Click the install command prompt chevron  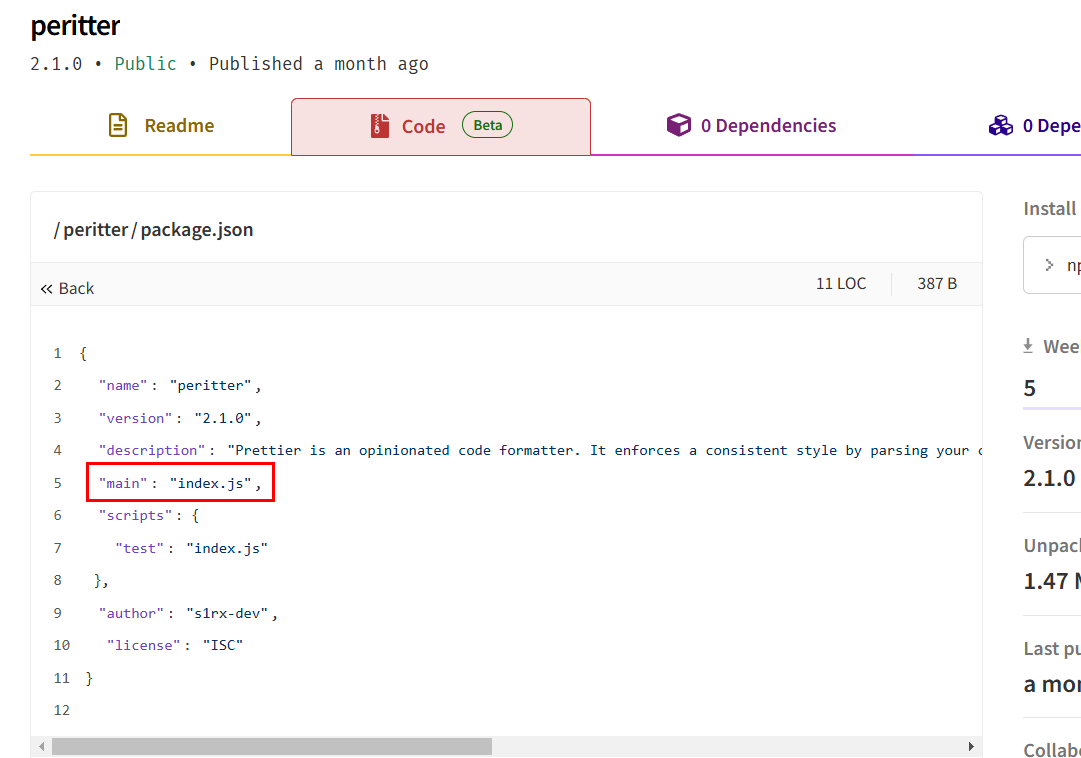tap(1049, 265)
